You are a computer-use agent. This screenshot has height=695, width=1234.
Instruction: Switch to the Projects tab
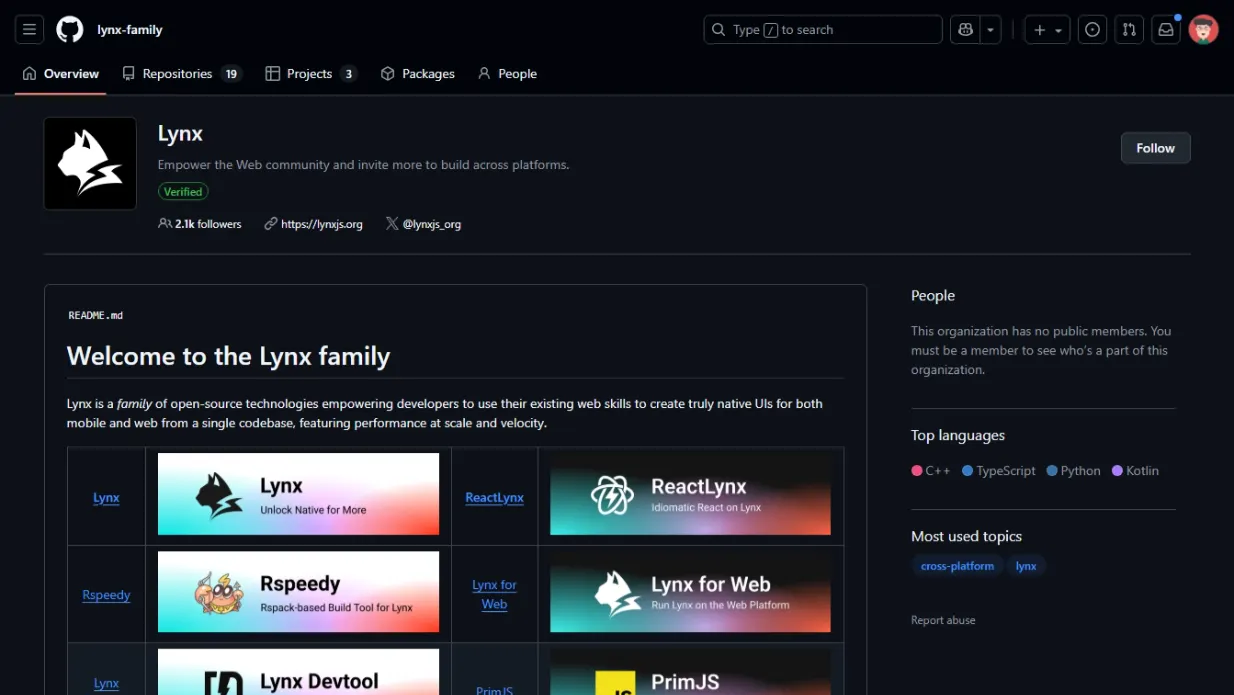click(x=310, y=74)
